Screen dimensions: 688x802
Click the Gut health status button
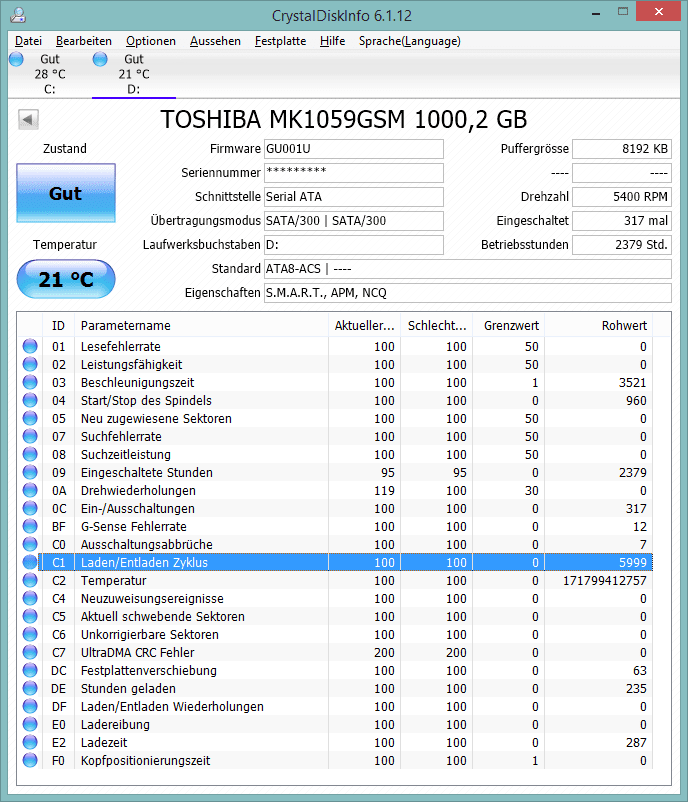tap(66, 193)
